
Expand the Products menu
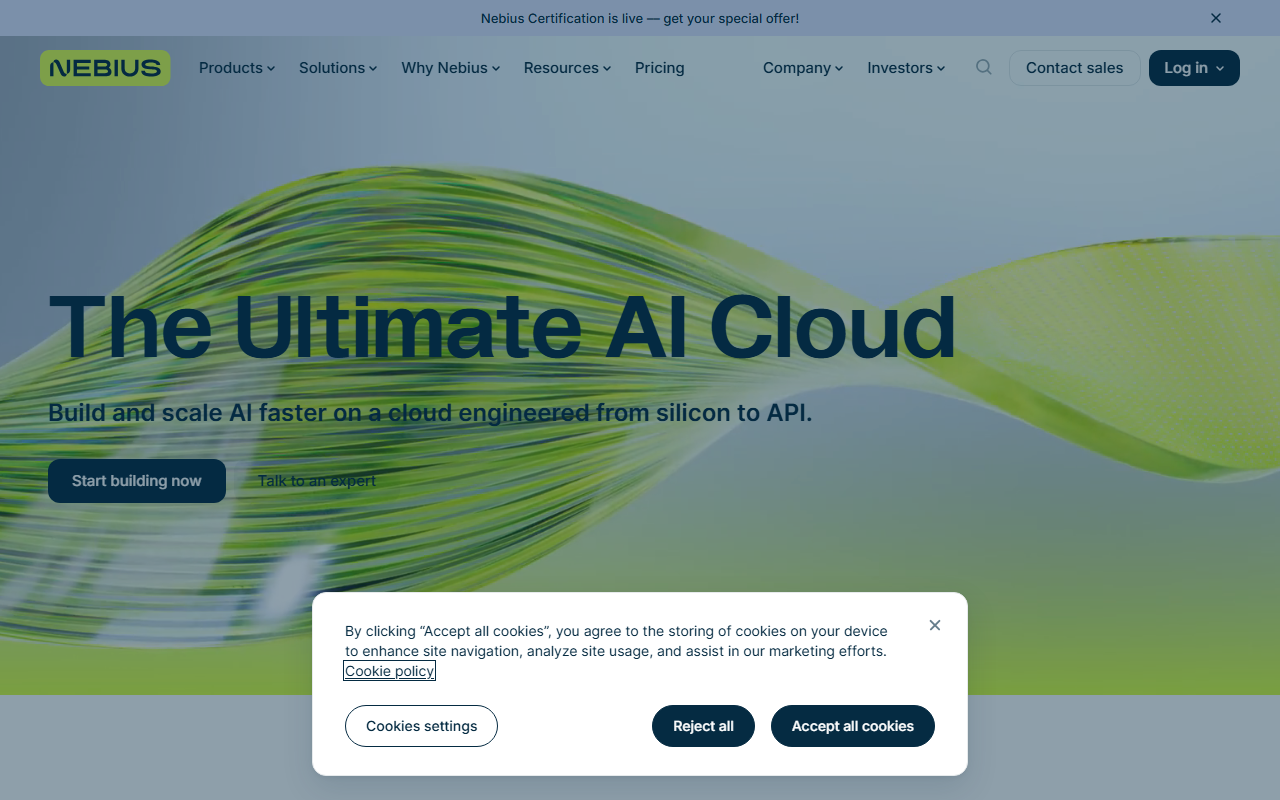point(237,68)
